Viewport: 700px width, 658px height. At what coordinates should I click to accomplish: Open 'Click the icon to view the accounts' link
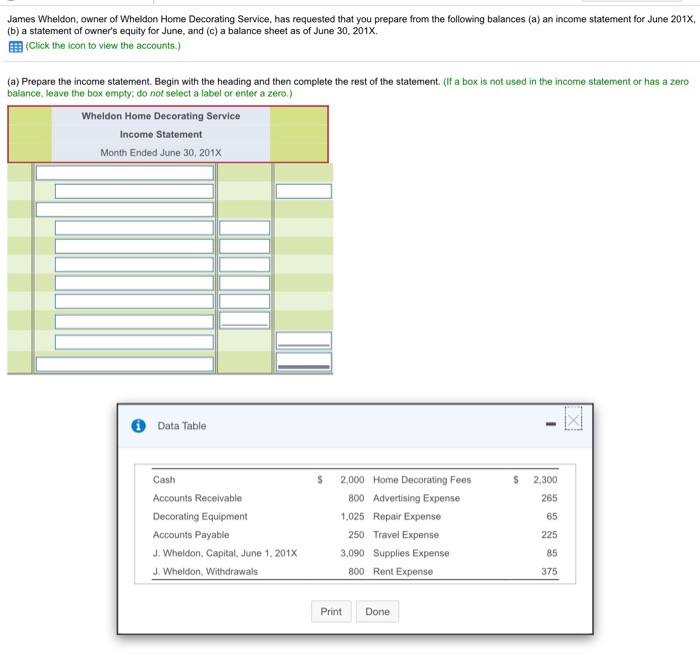point(103,46)
